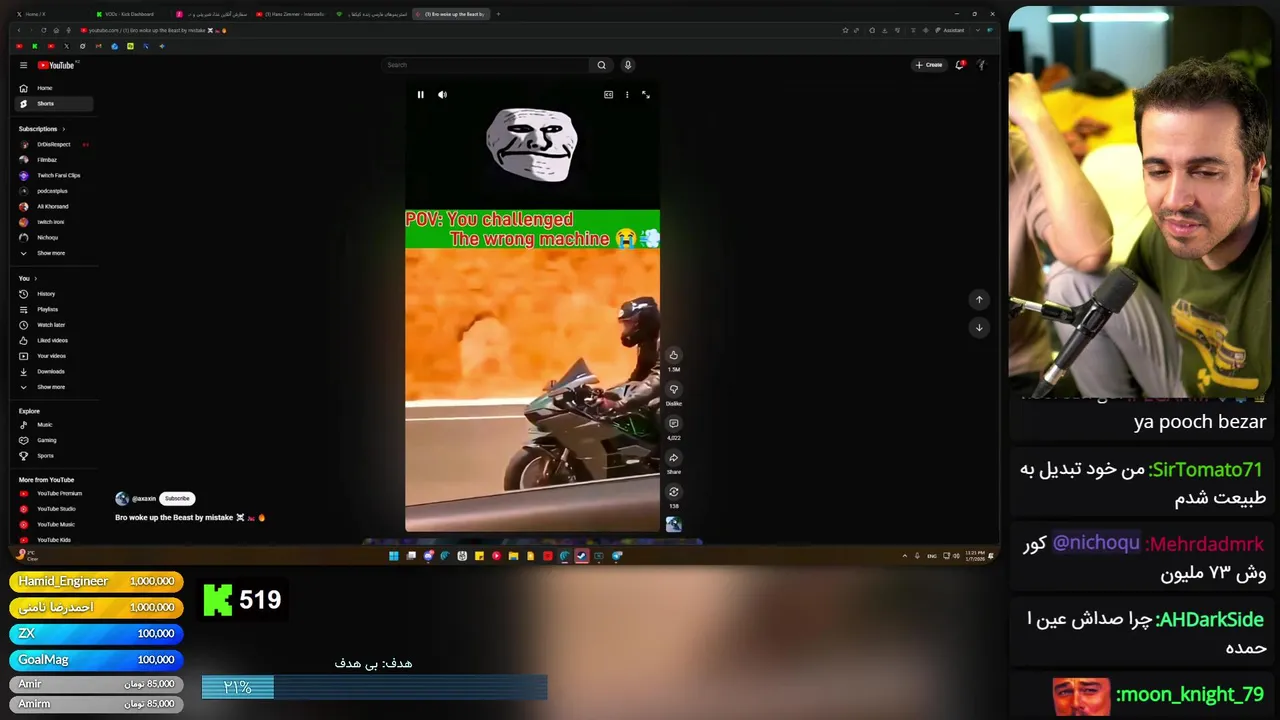The height and width of the screenshot is (720, 1280).
Task: Open YouTube Kids link
Action: (x=55, y=540)
